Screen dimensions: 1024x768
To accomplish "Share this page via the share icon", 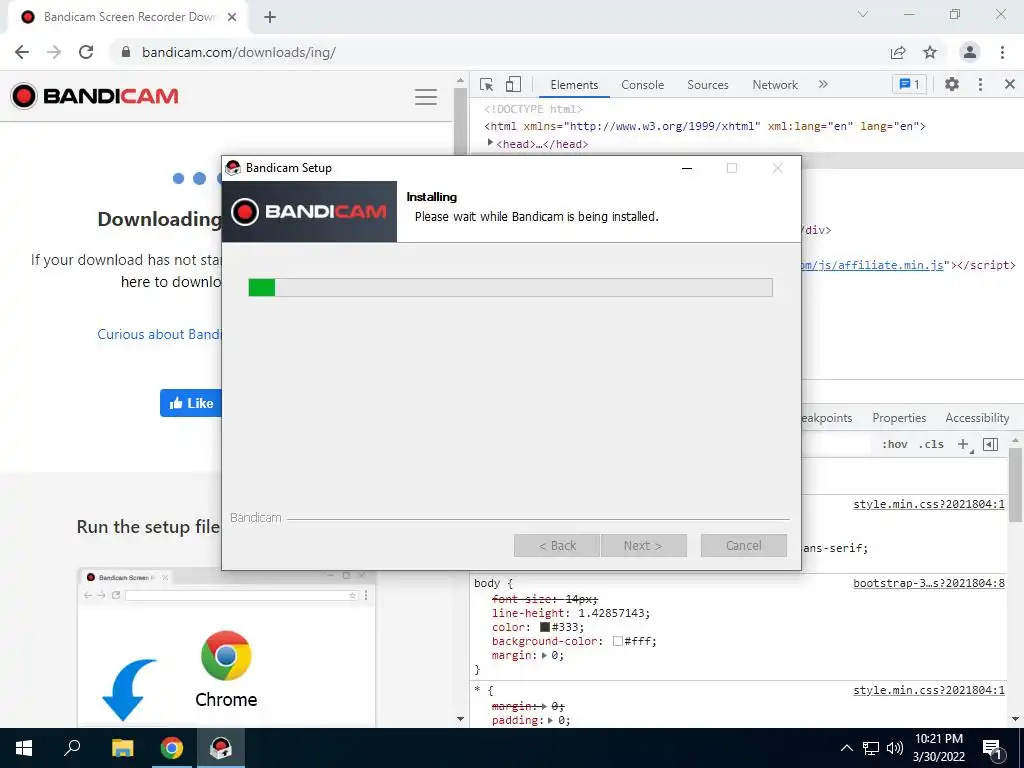I will 898,52.
